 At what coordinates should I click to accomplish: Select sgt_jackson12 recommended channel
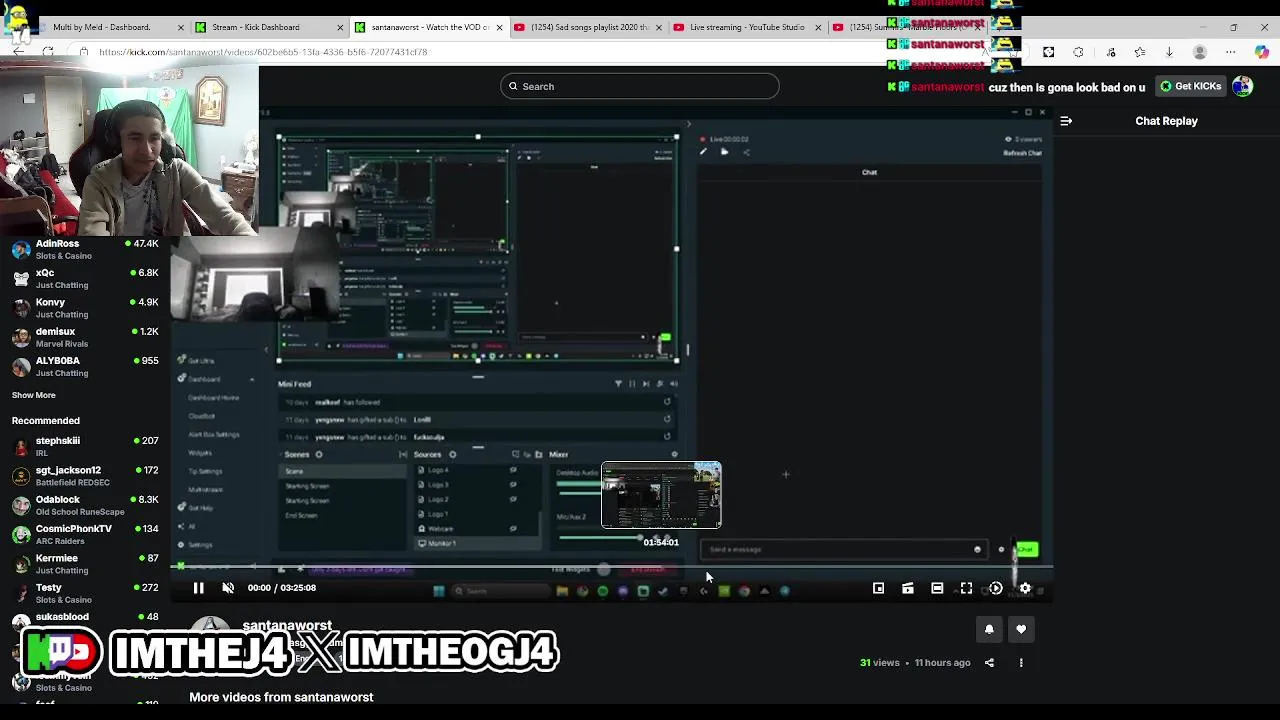[85, 475]
